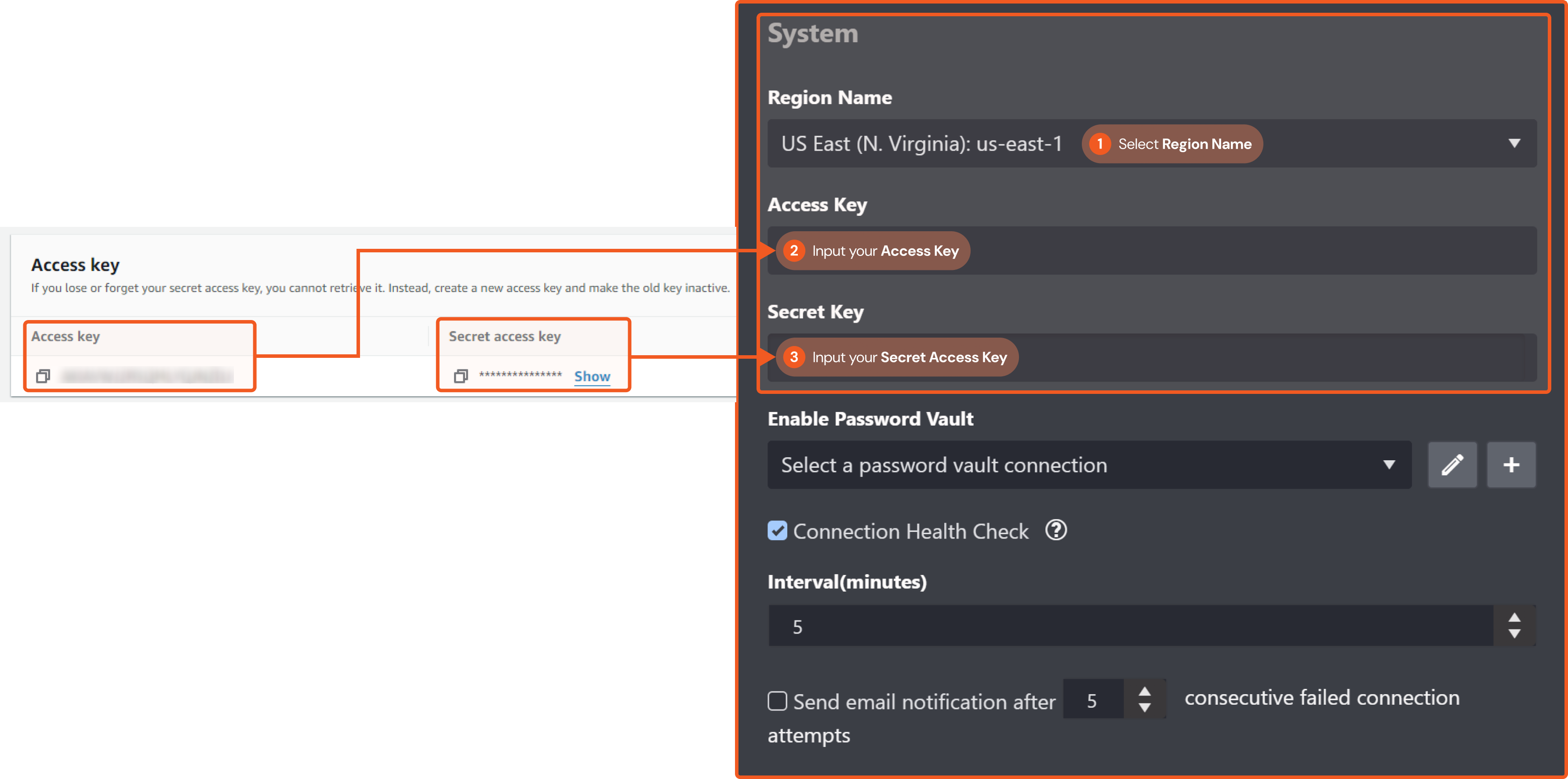Click the plus add password vault button

point(1511,465)
